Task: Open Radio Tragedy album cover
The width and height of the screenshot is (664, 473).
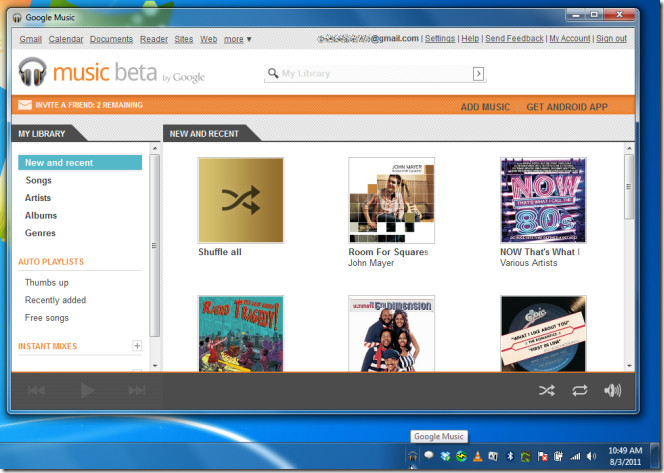Action: pos(241,334)
